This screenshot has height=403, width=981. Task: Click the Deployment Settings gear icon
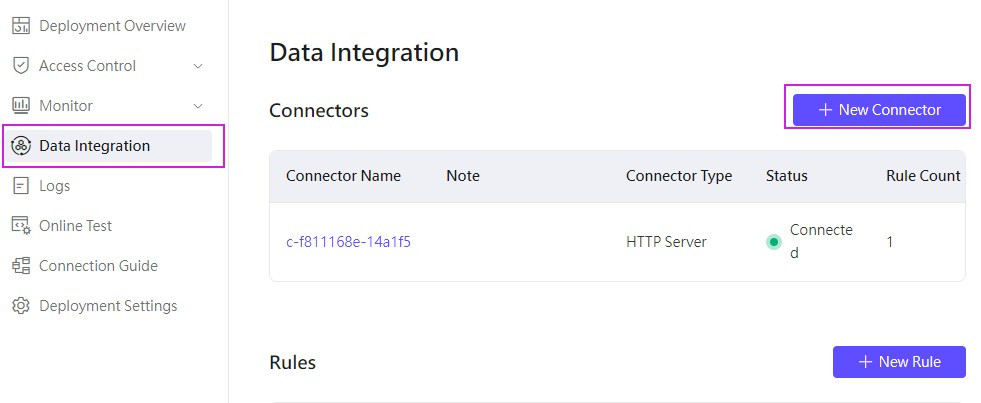[21, 306]
